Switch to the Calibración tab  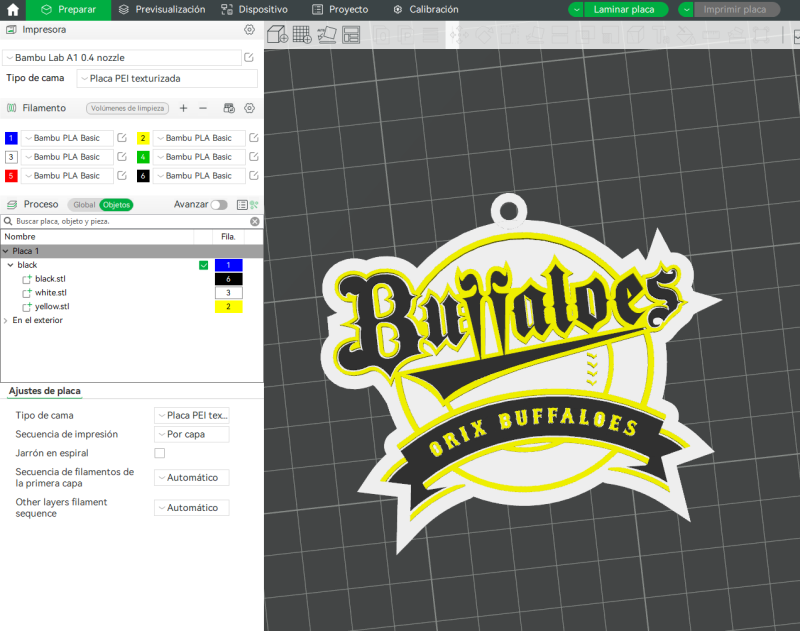426,10
